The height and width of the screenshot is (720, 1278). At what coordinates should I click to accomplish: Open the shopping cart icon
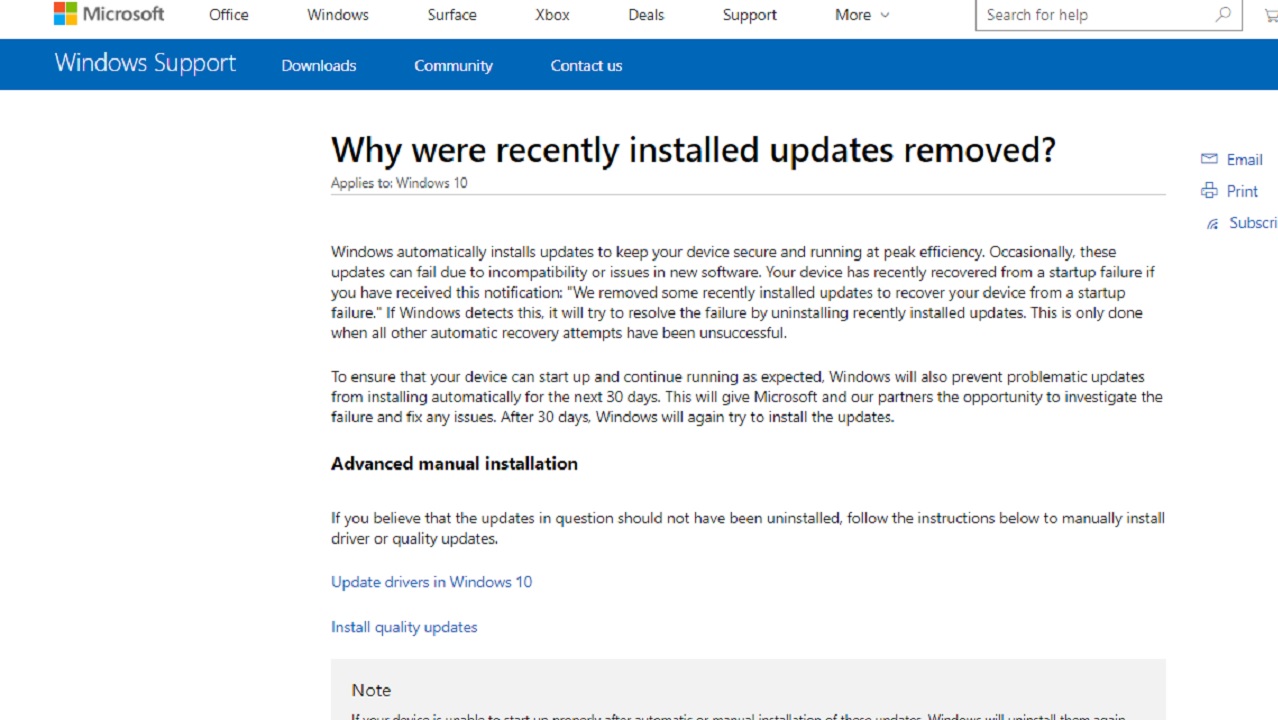coord(1270,15)
